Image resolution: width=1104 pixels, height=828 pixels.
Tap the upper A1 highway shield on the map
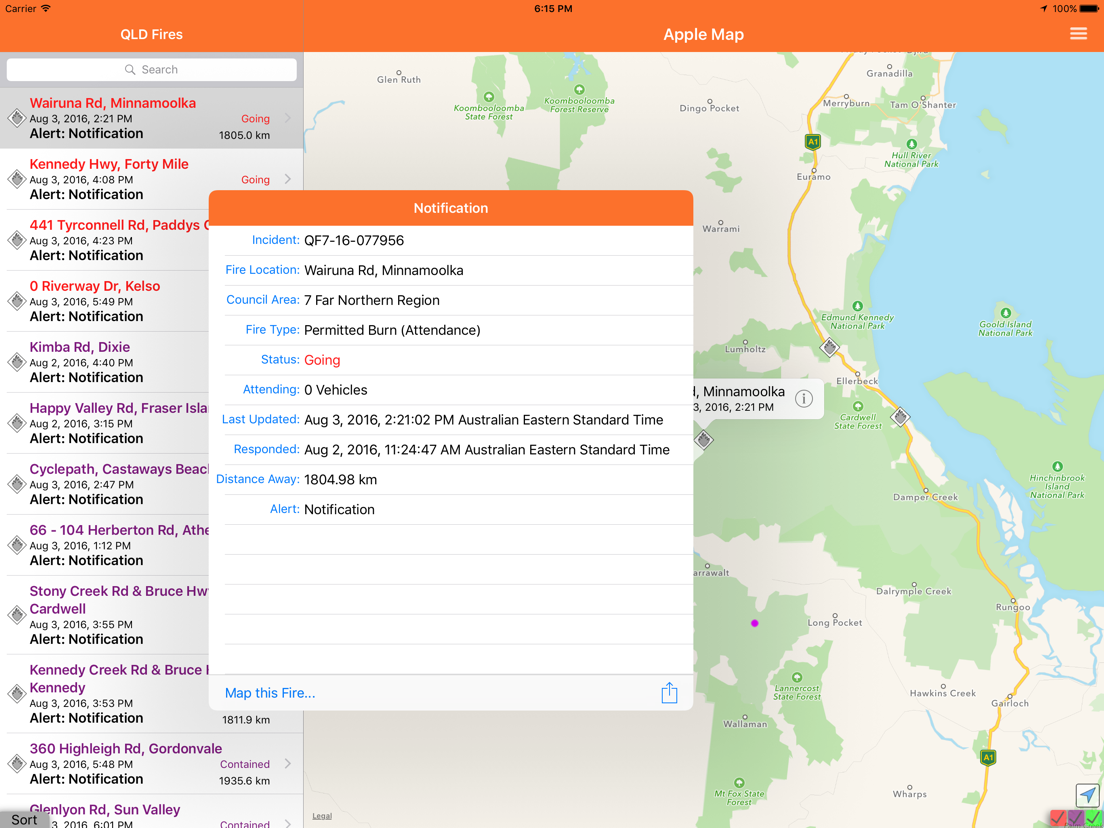(x=813, y=142)
